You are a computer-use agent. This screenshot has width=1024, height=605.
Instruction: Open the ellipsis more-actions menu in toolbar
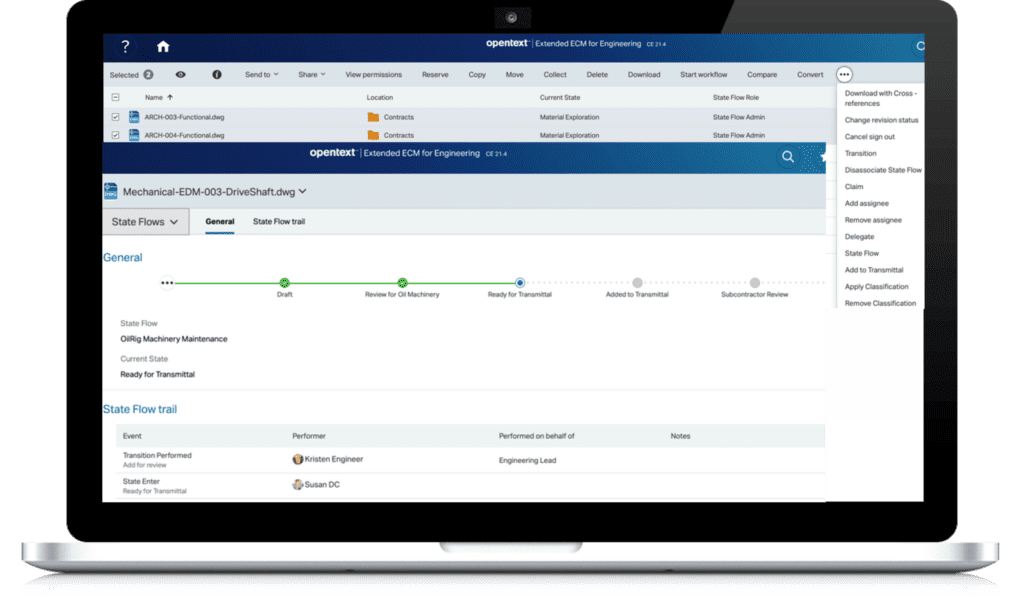[843, 74]
